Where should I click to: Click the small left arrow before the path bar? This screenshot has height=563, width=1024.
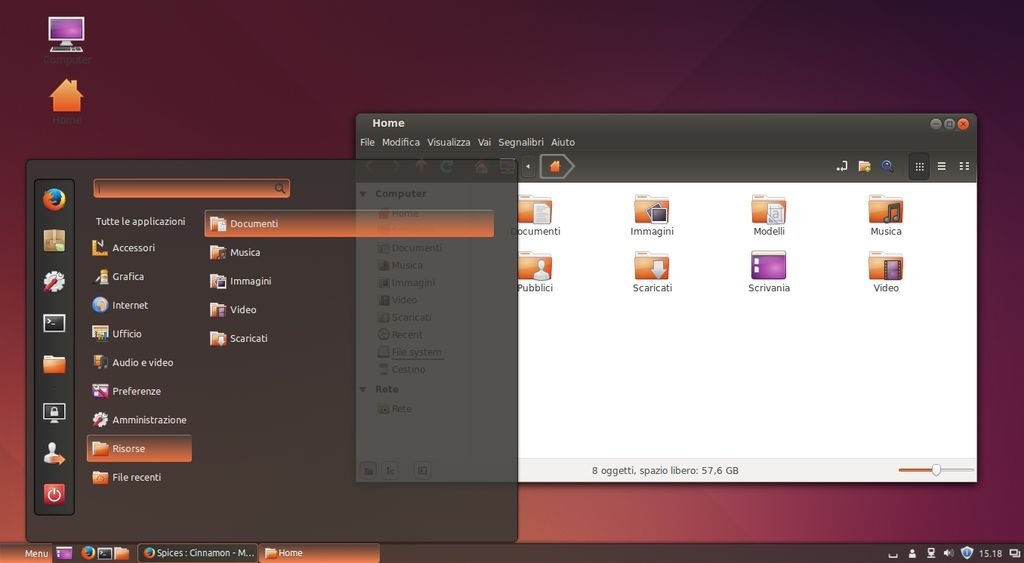(527, 167)
